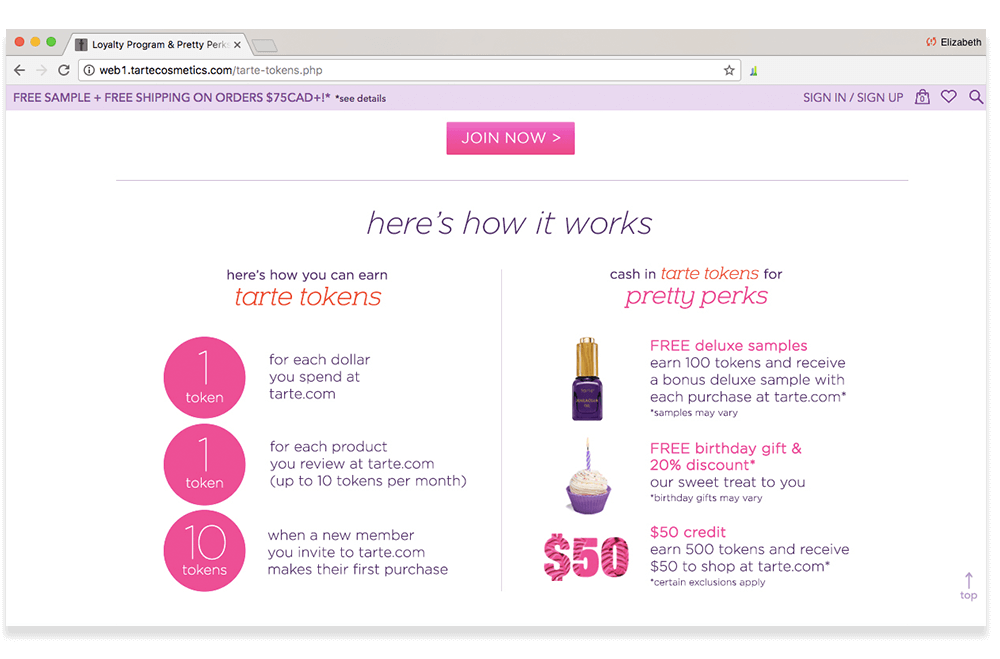The width and height of the screenshot is (1000, 659).
Task: Click the '*samples may vary' footnote
Action: 694,413
